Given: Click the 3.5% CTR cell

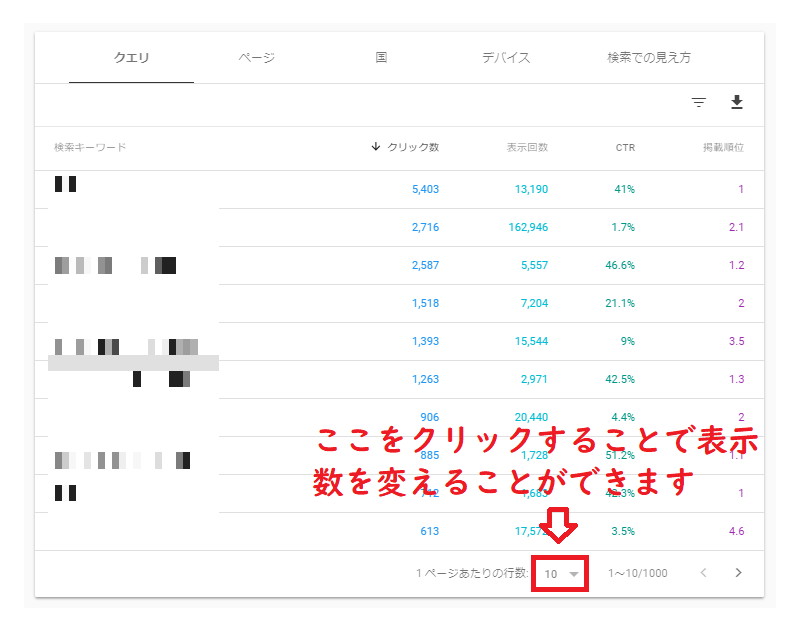Looking at the screenshot, I should point(623,531).
